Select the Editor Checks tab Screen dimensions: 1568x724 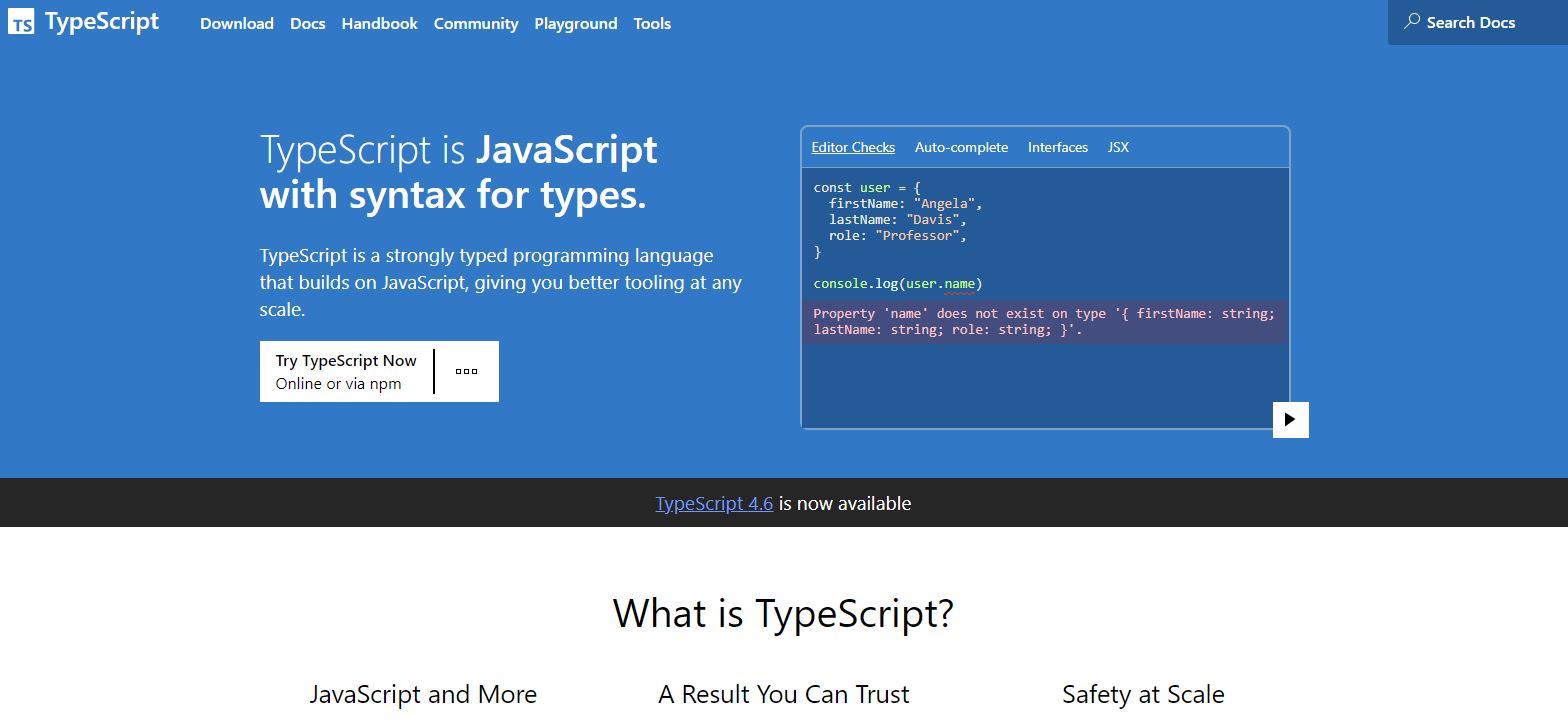(853, 147)
